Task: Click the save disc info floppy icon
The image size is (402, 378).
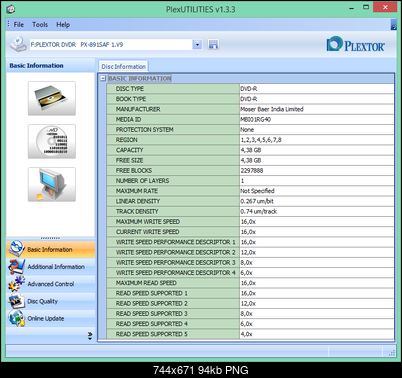Action: tap(213, 44)
